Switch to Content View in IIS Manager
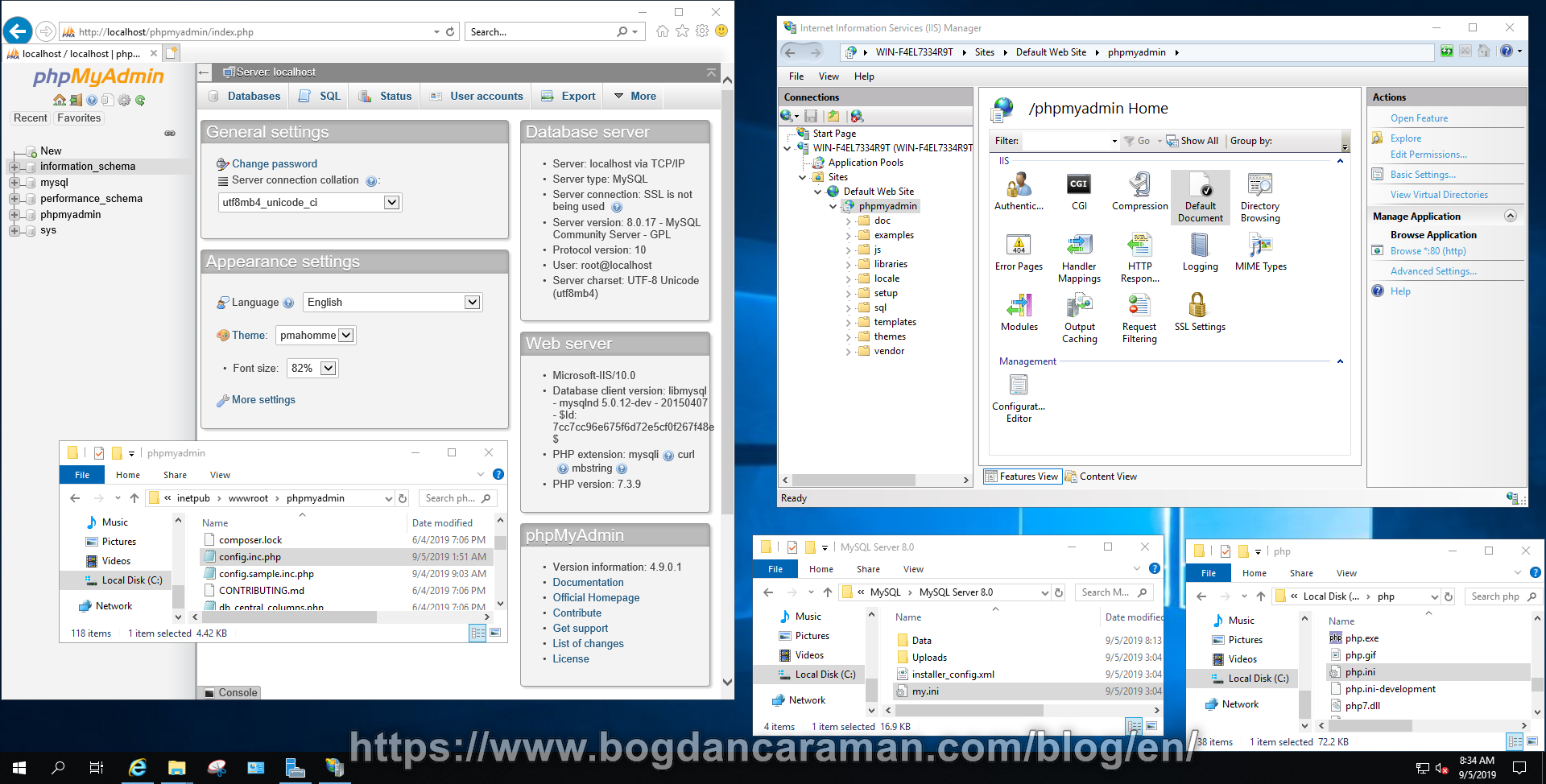The height and width of the screenshot is (784, 1546). tap(1101, 477)
